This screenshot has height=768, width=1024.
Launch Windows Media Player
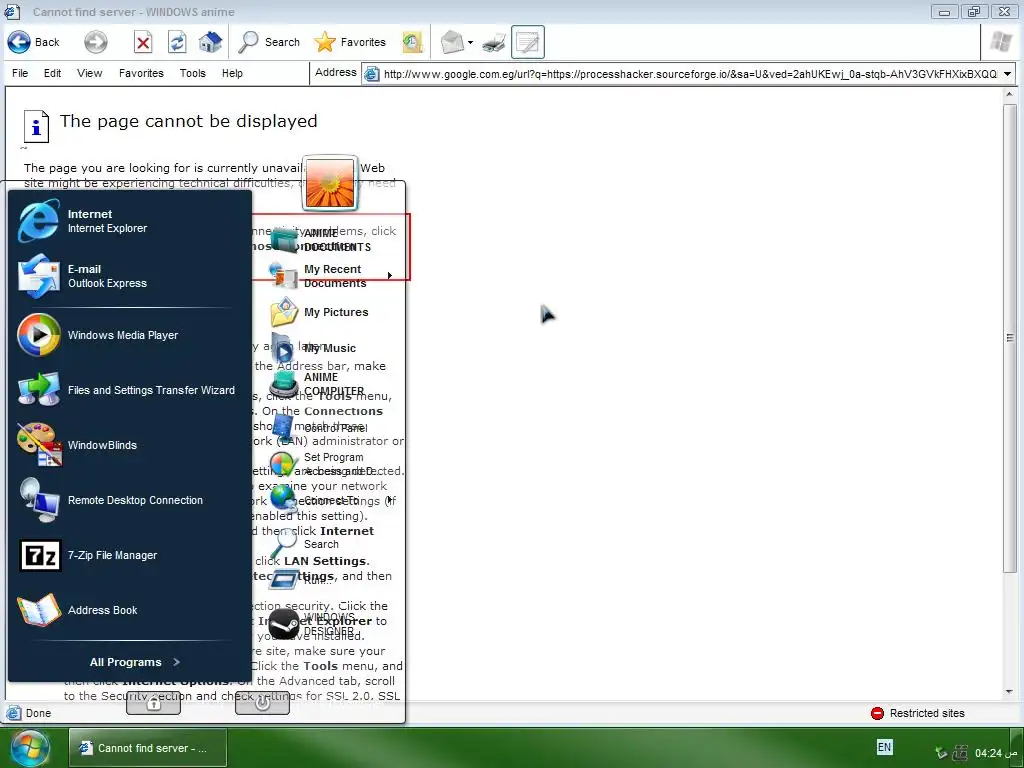(129, 335)
